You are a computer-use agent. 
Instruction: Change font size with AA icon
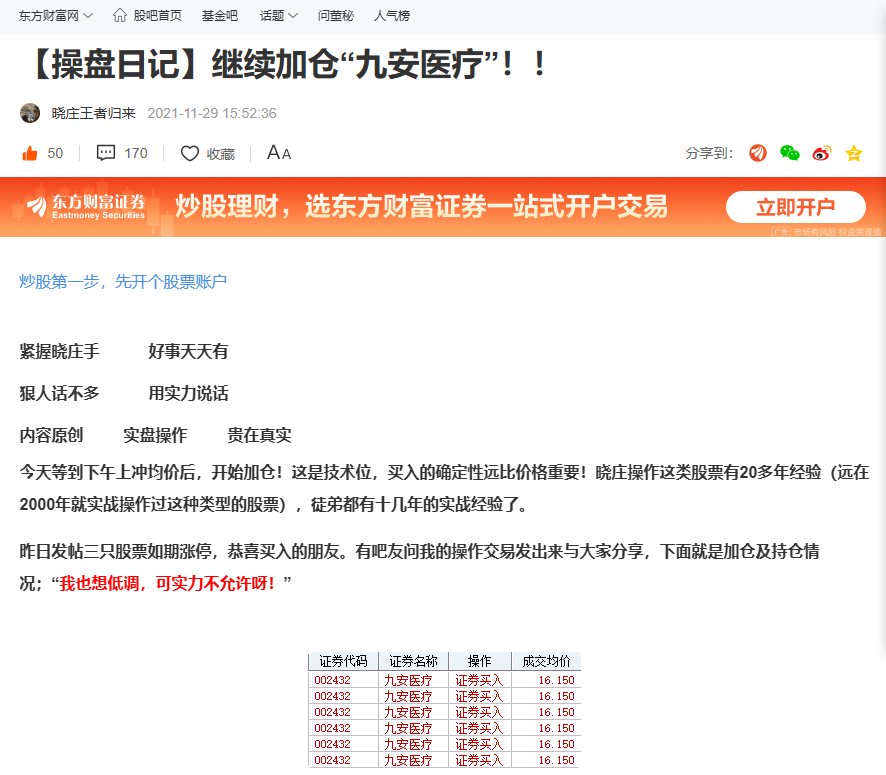(279, 153)
